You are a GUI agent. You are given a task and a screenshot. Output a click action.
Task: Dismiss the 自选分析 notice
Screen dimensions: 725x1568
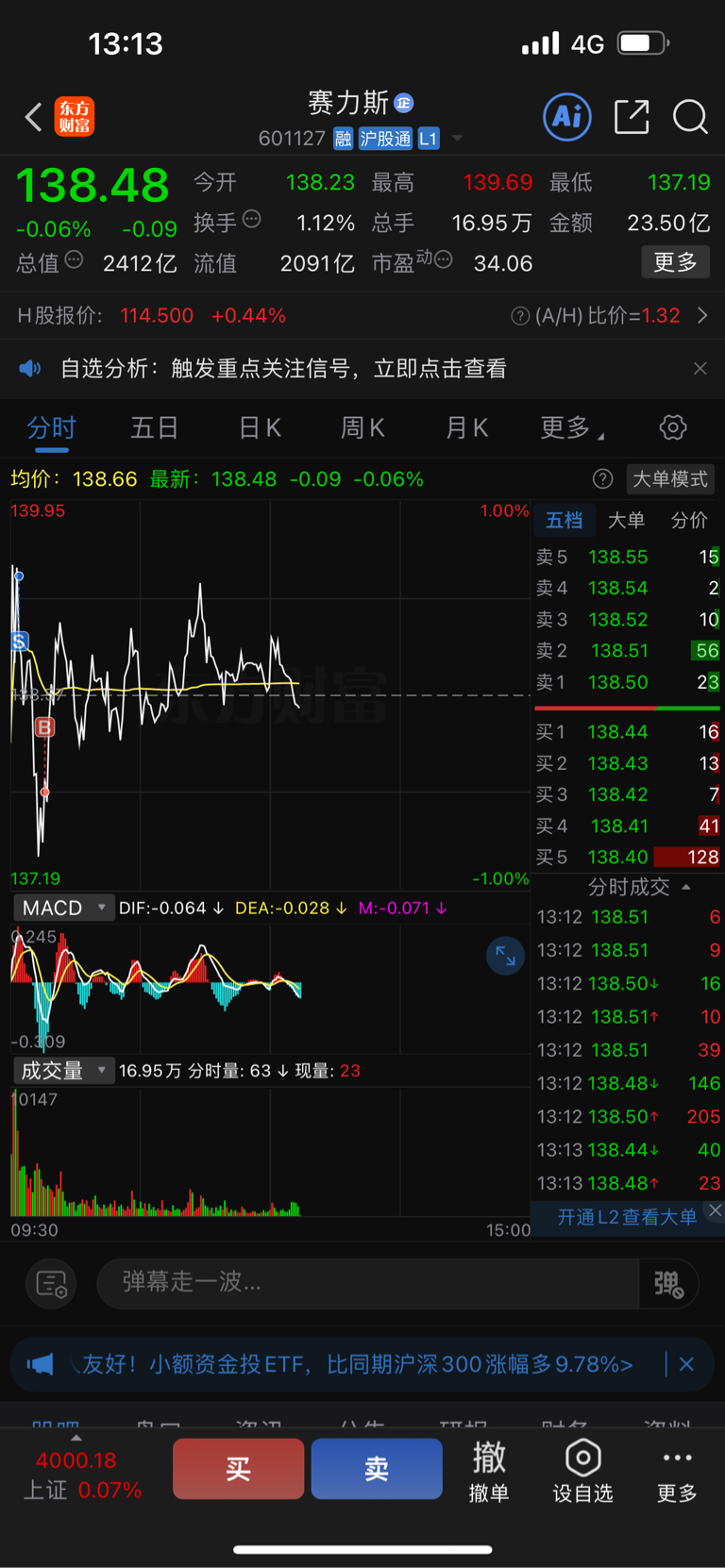pyautogui.click(x=700, y=368)
